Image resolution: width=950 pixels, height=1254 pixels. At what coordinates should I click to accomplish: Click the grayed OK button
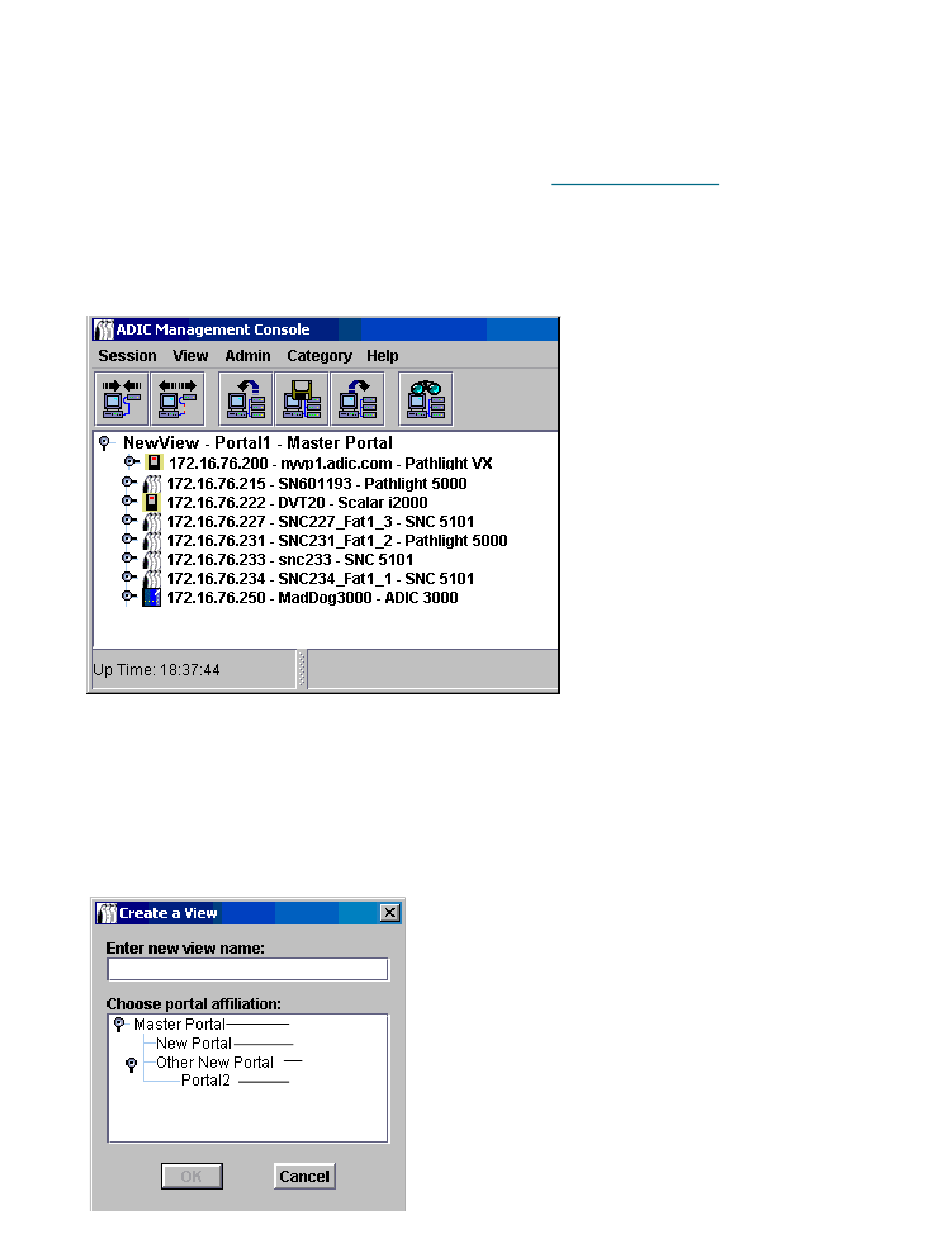(x=192, y=1176)
